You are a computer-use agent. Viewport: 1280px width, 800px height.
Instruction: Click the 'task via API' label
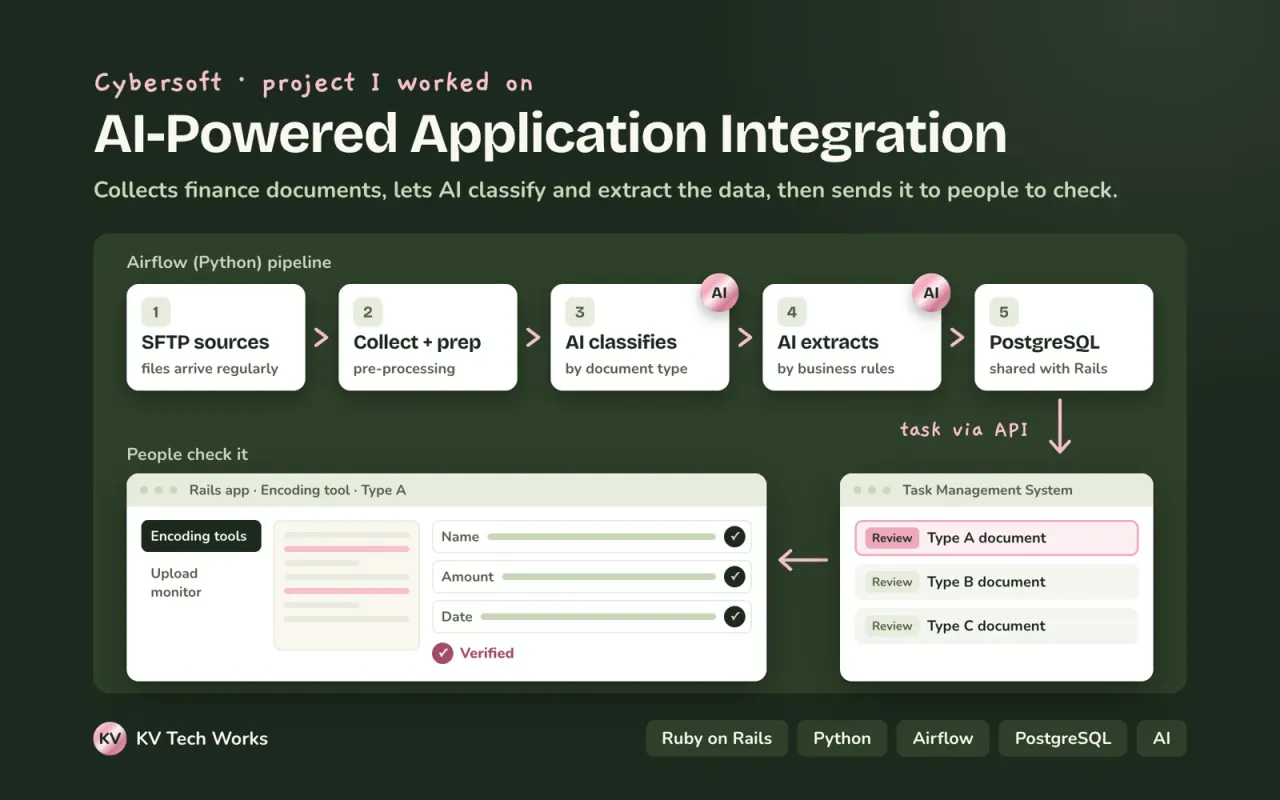tap(964, 429)
